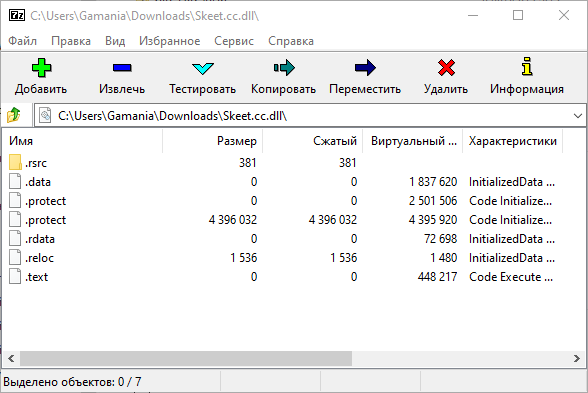This screenshot has height=393, width=588.
Task: Click horizontal scrollbar right arrow
Action: 577,358
